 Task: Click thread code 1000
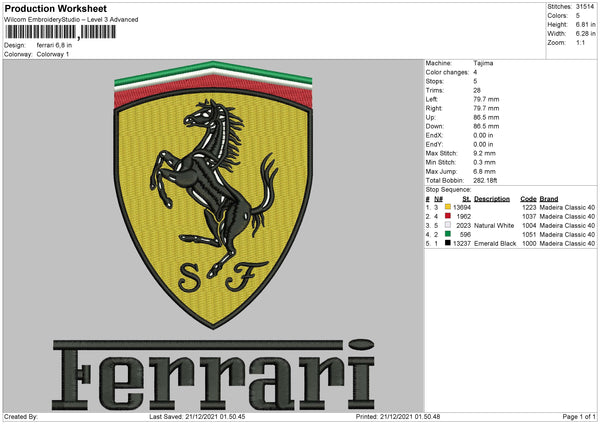529,243
